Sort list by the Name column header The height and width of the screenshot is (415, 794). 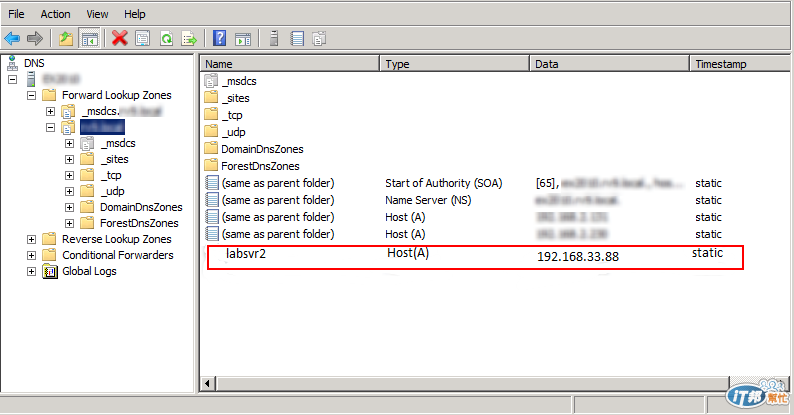click(x=290, y=64)
